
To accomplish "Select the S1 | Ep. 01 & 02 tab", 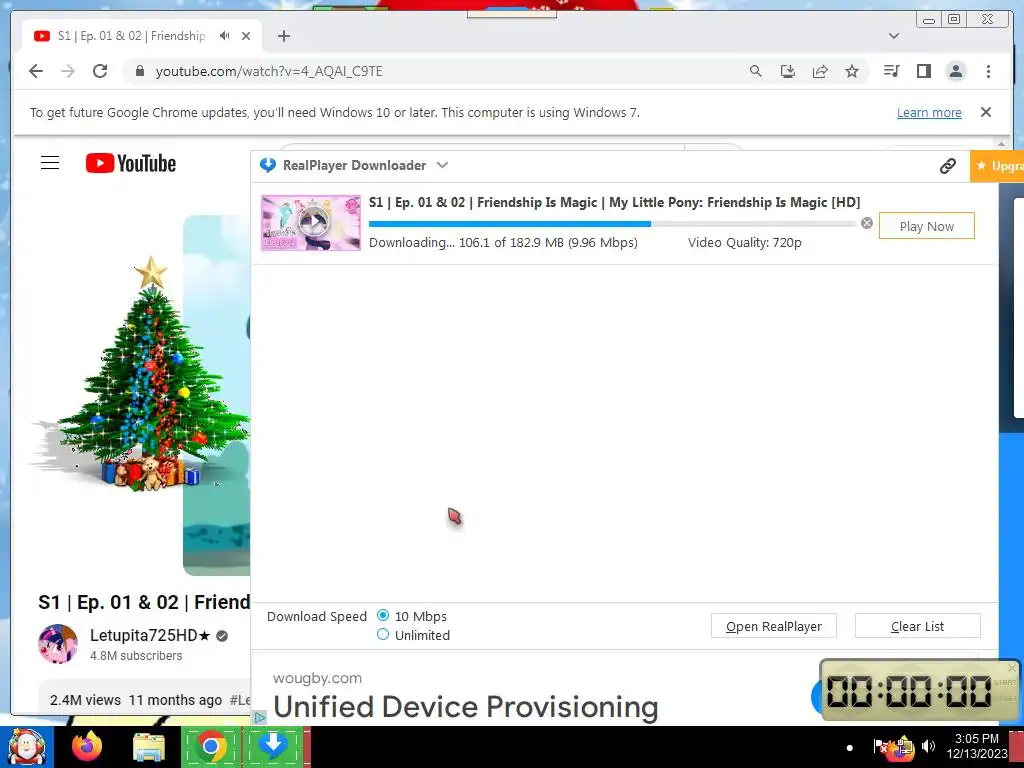I will click(131, 36).
